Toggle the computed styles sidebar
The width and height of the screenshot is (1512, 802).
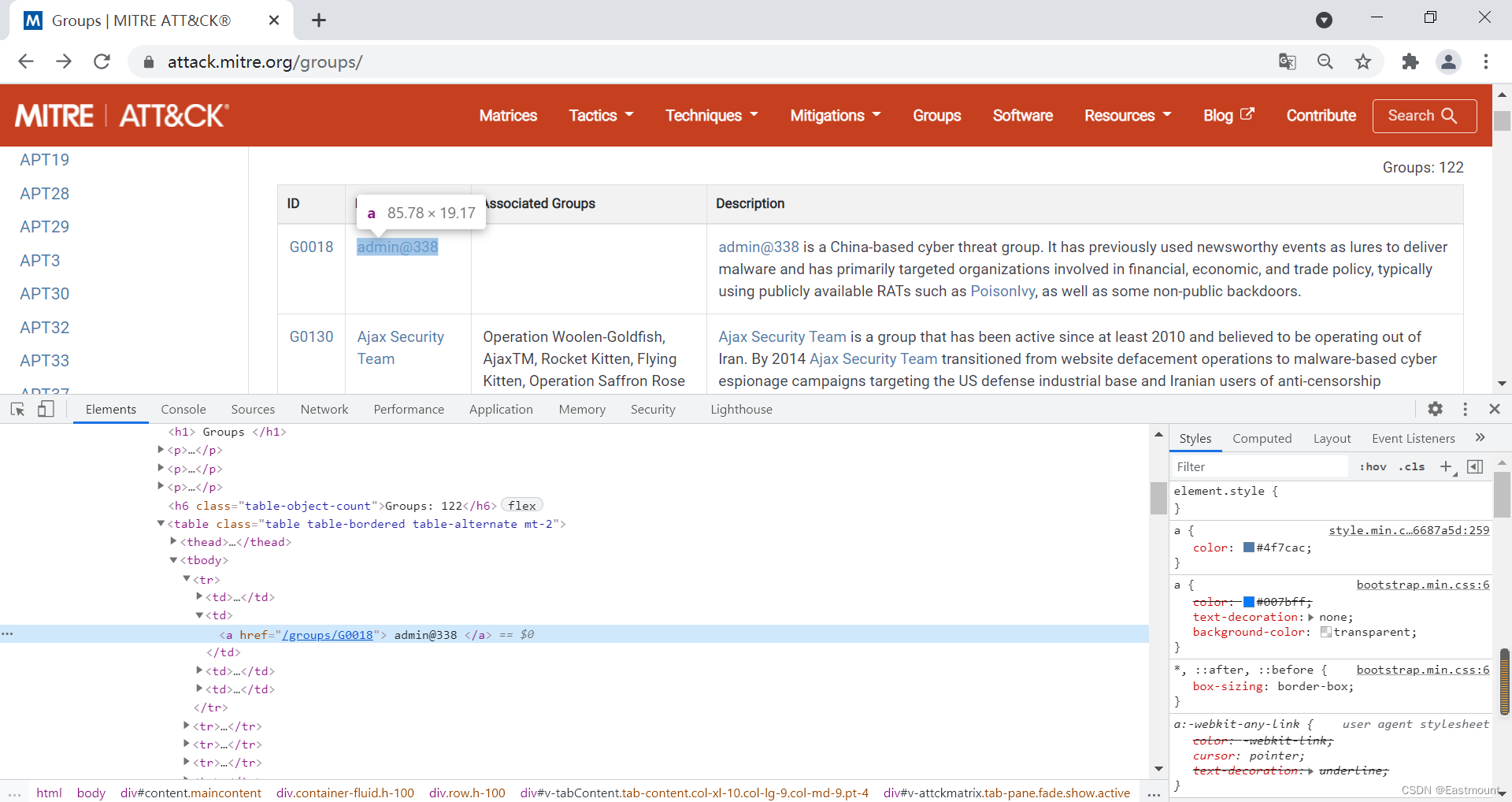1476,466
